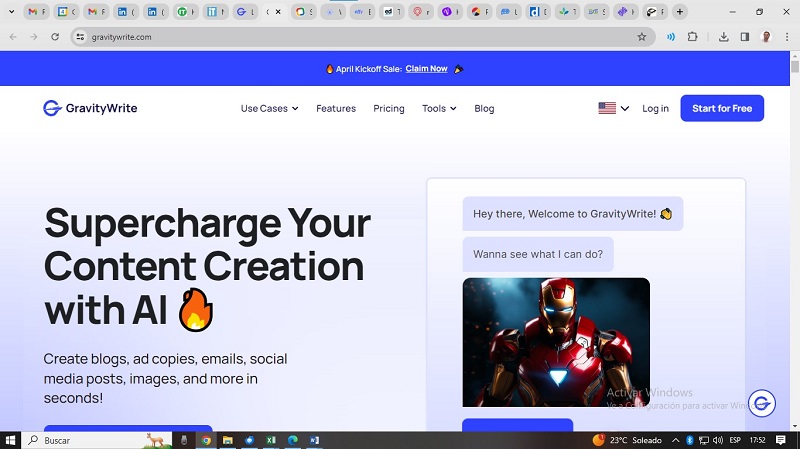800x449 pixels.
Task: Go back to the previous page
Action: (13, 37)
